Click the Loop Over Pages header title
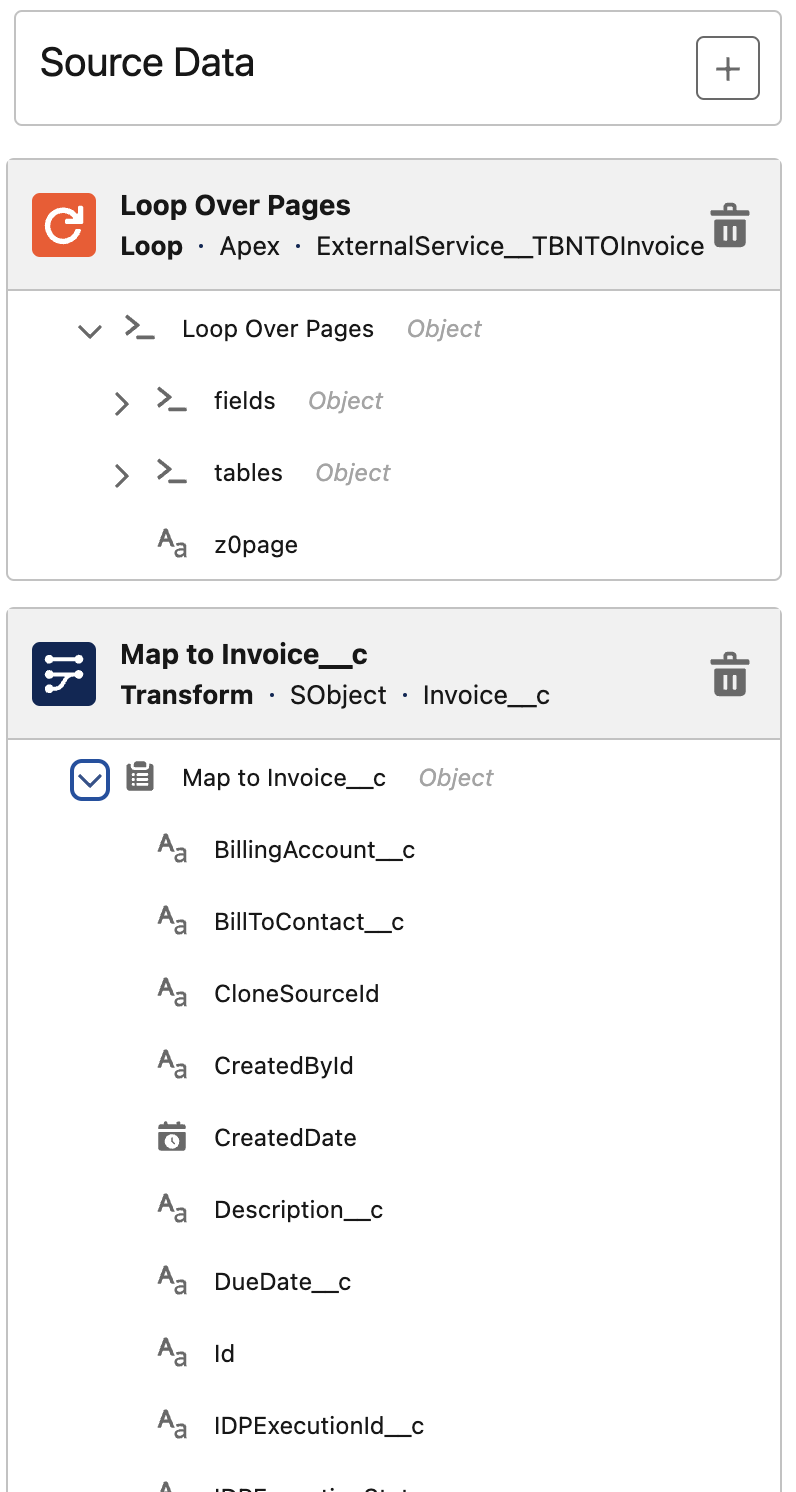Screen dimensions: 796x1492 (235, 205)
